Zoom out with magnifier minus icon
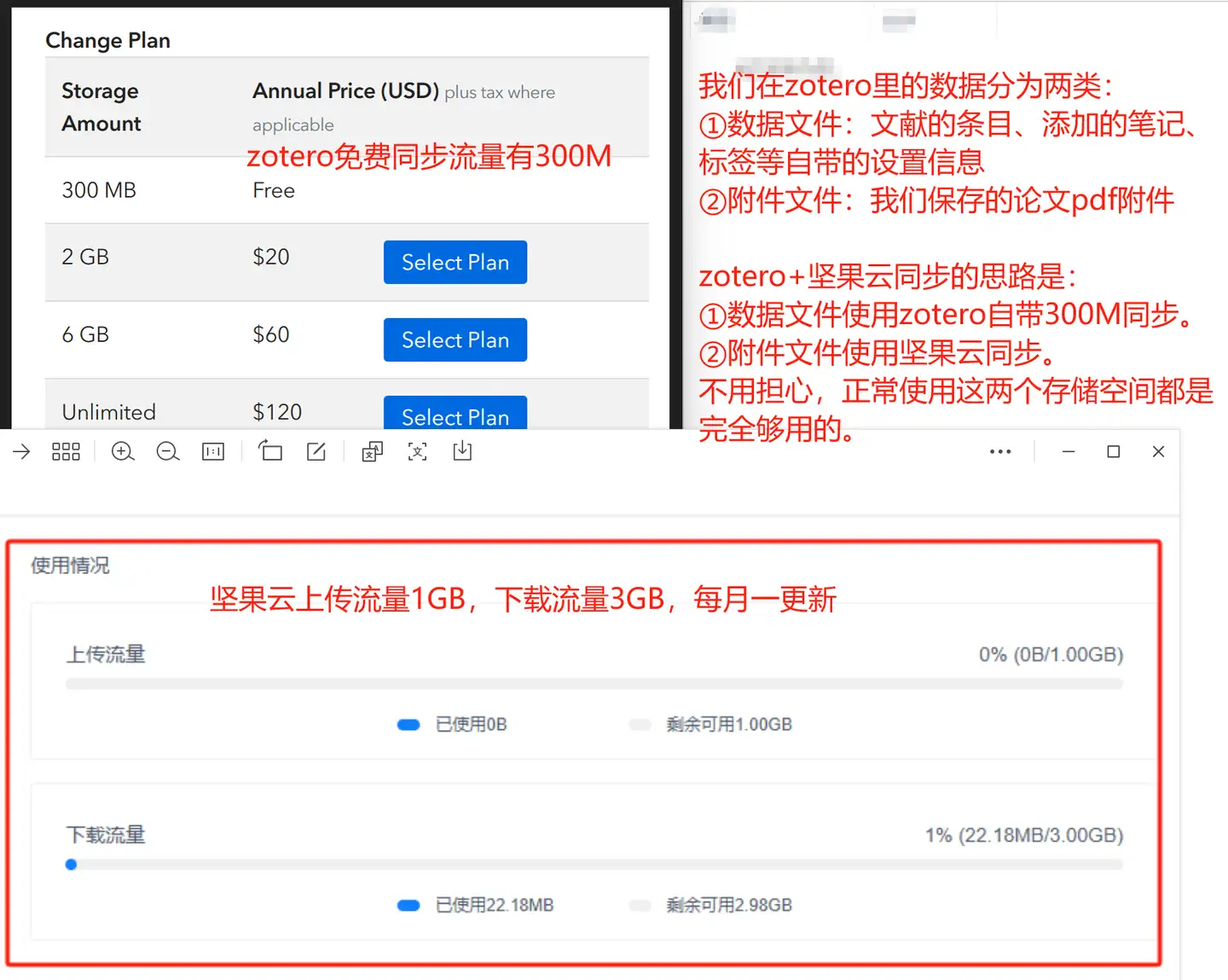The image size is (1228, 980). (168, 452)
